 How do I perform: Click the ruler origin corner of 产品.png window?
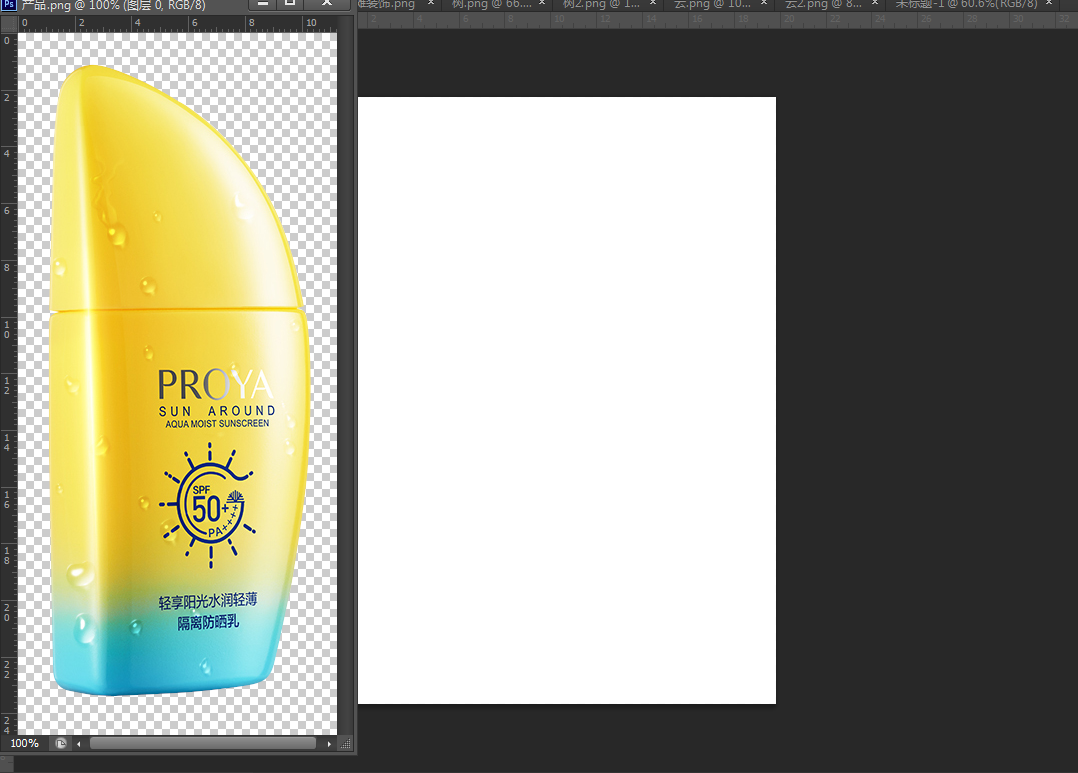[x=9, y=24]
